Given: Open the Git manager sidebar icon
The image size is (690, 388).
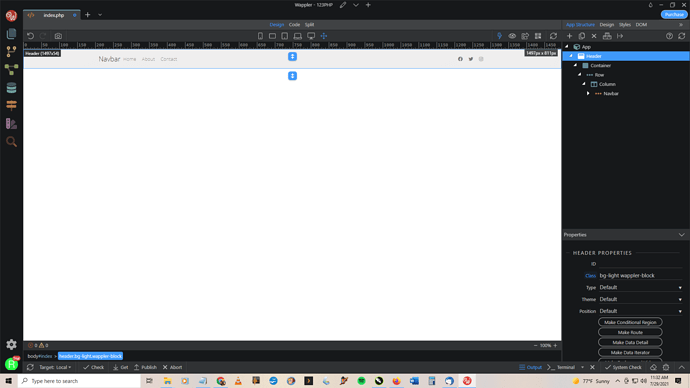Looking at the screenshot, I should click(11, 51).
